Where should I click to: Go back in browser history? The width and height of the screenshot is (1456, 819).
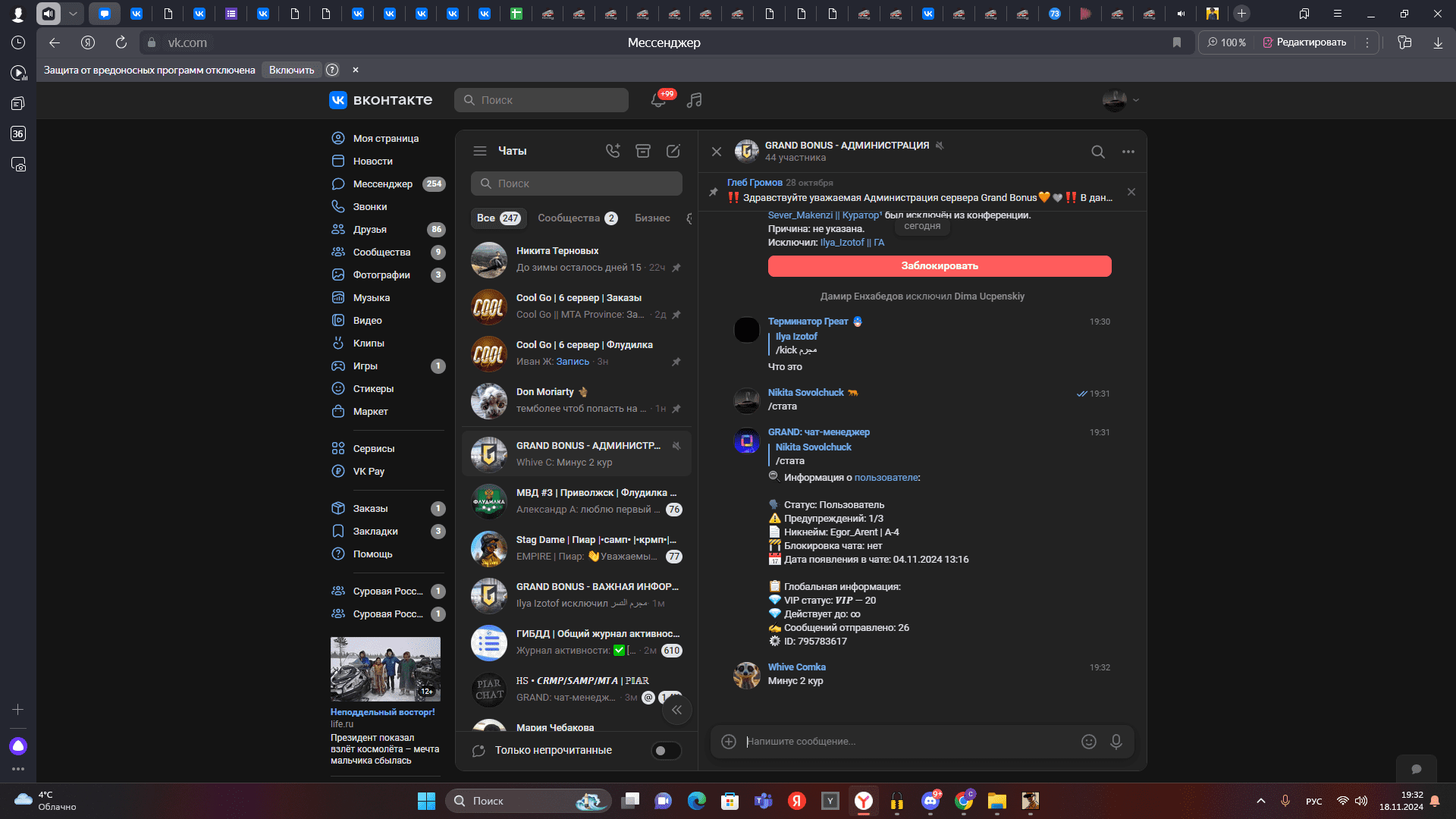tap(55, 42)
